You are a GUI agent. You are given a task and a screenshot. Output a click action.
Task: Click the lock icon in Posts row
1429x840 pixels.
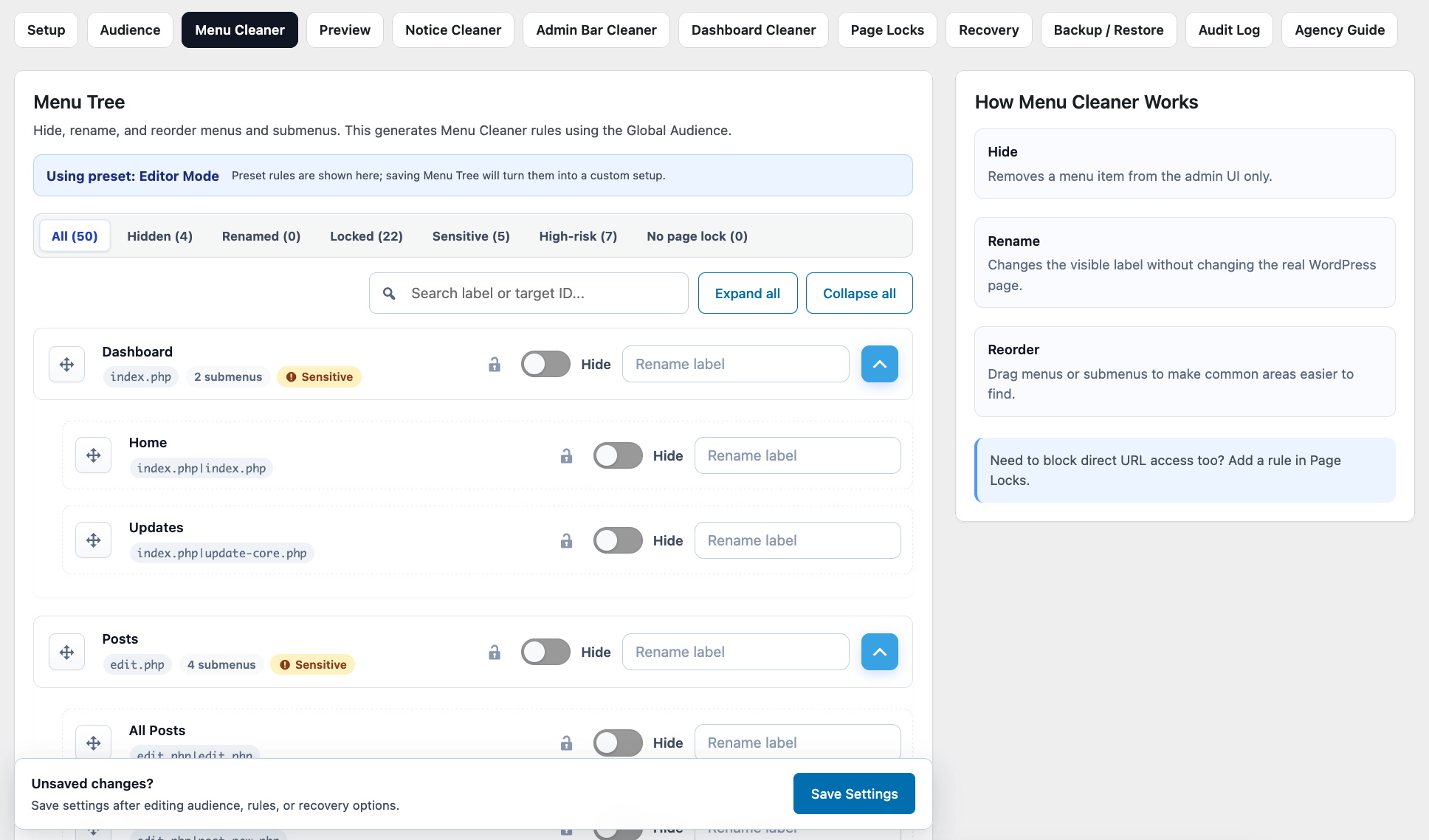(495, 653)
